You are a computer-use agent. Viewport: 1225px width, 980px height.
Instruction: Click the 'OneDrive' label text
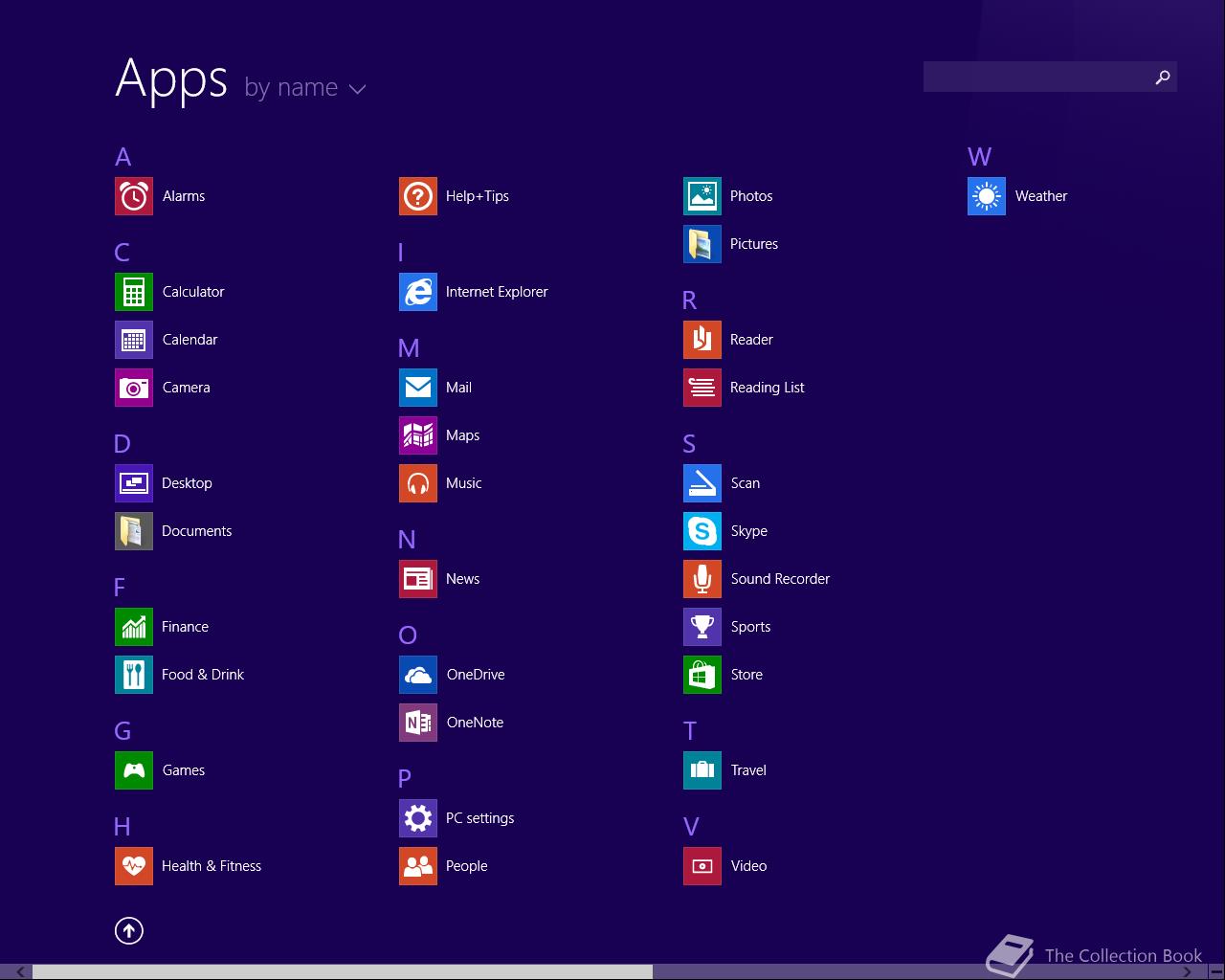pyautogui.click(x=476, y=675)
